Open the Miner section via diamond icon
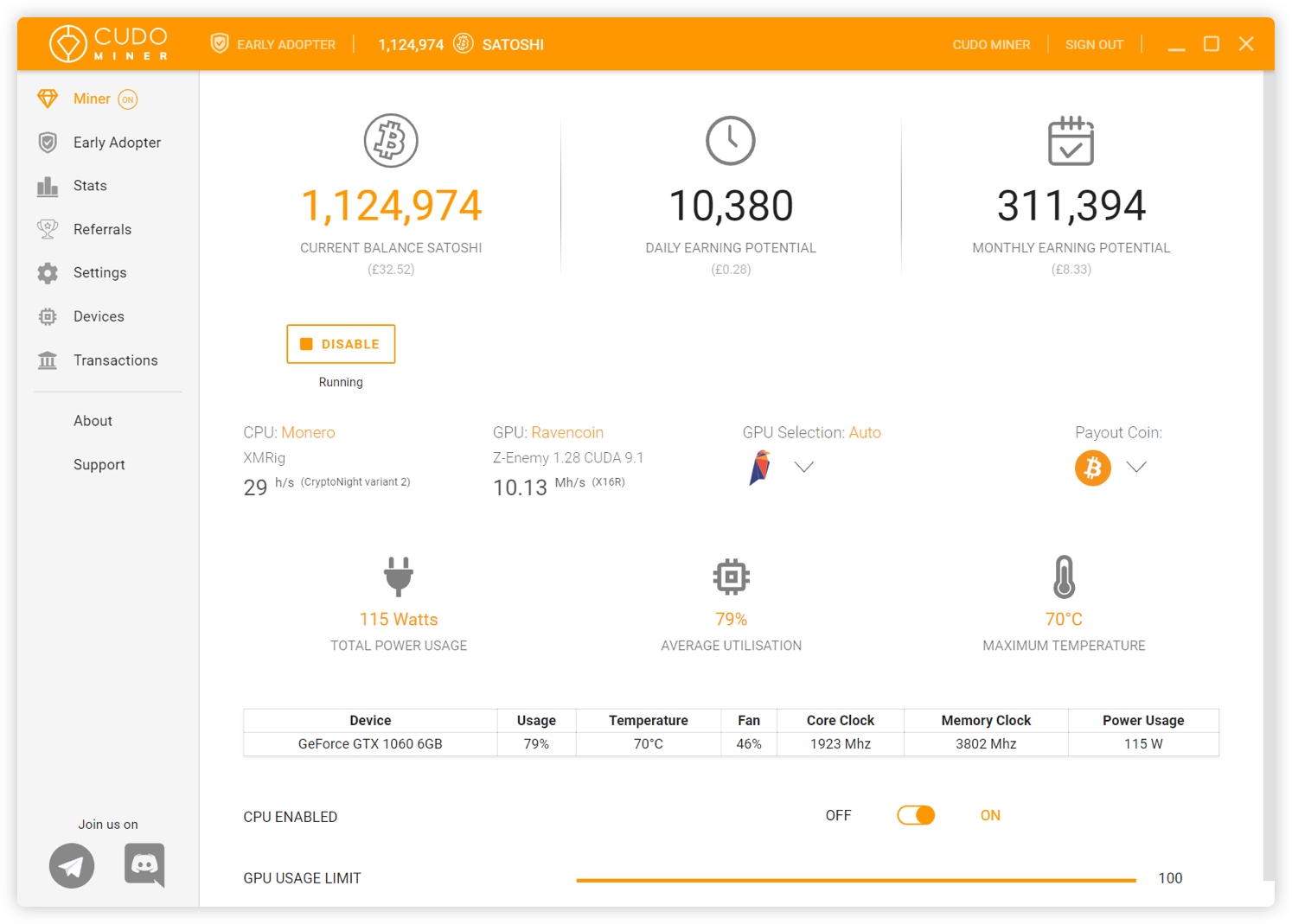The image size is (1292, 924). coord(48,99)
